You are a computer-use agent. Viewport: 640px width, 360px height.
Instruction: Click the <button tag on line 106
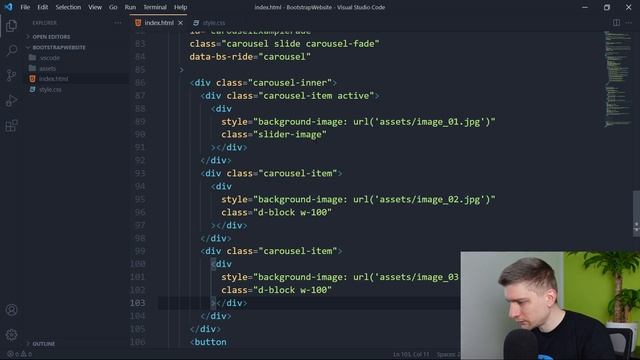[x=208, y=342]
